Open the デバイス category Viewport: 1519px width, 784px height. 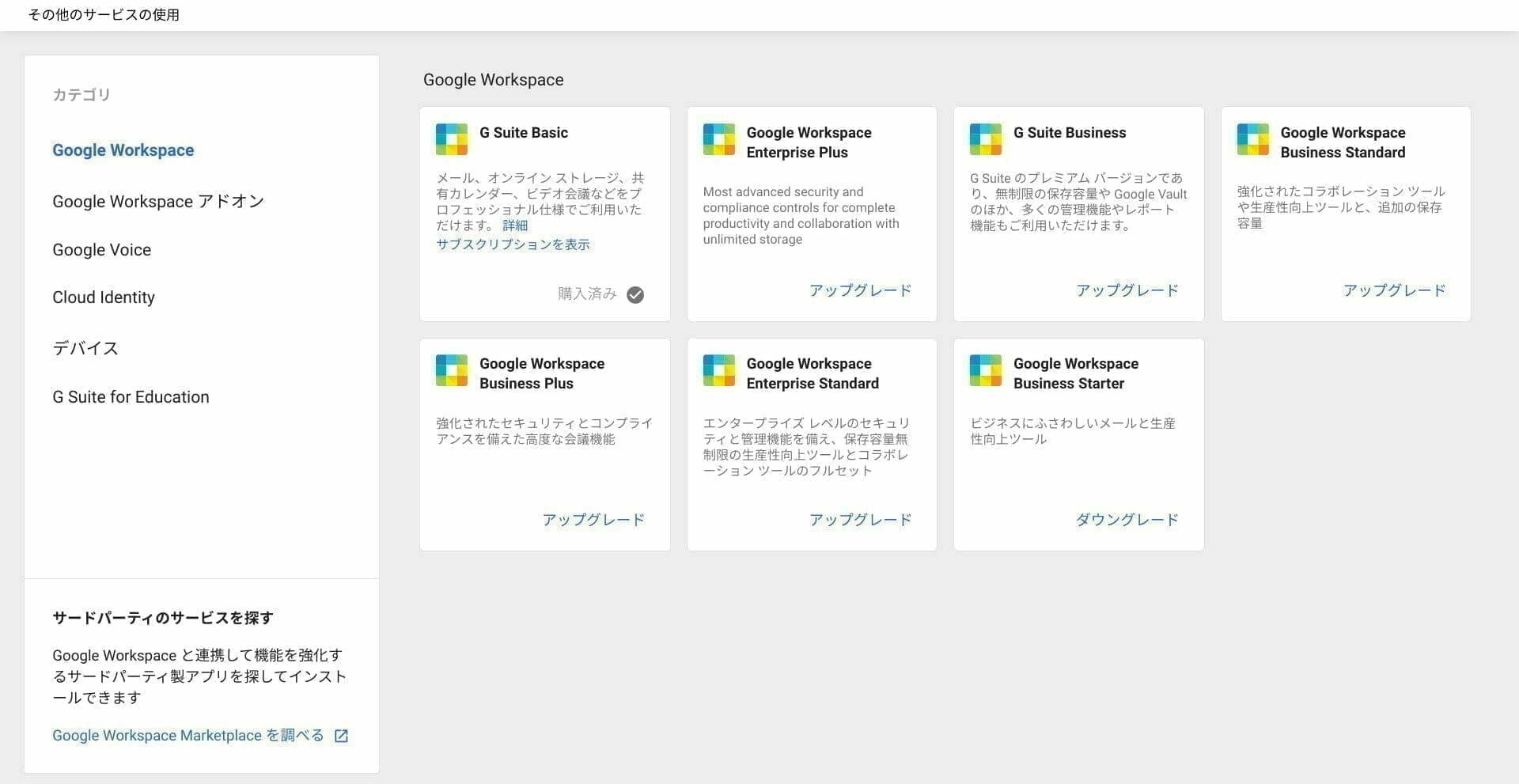[85, 348]
